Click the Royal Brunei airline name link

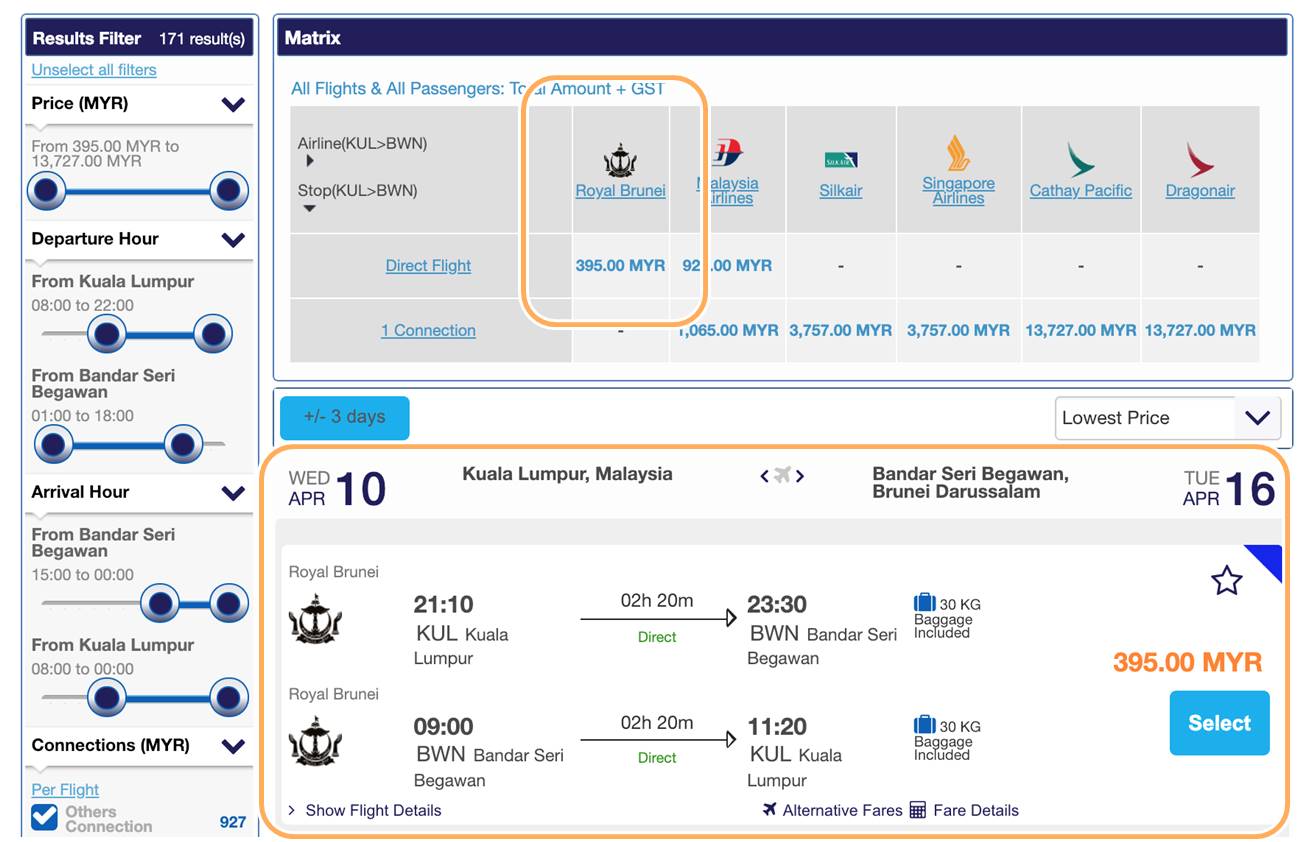pos(620,190)
